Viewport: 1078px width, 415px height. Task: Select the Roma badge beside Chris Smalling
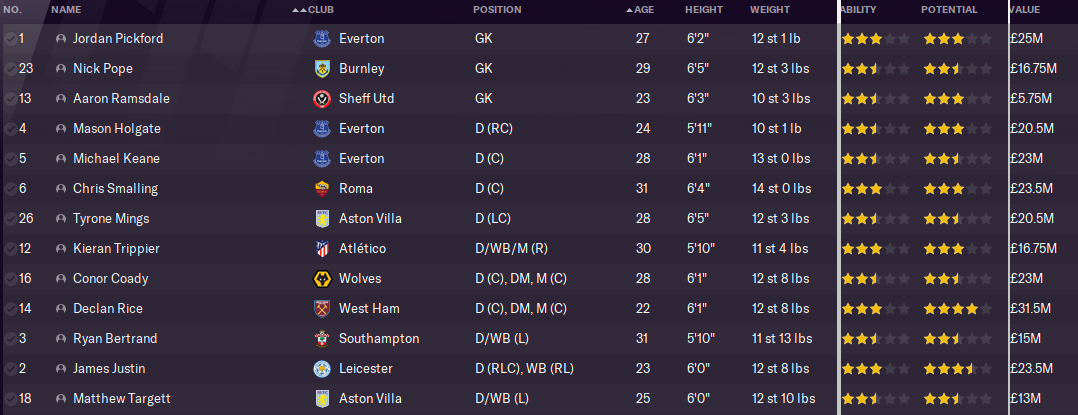[321, 189]
